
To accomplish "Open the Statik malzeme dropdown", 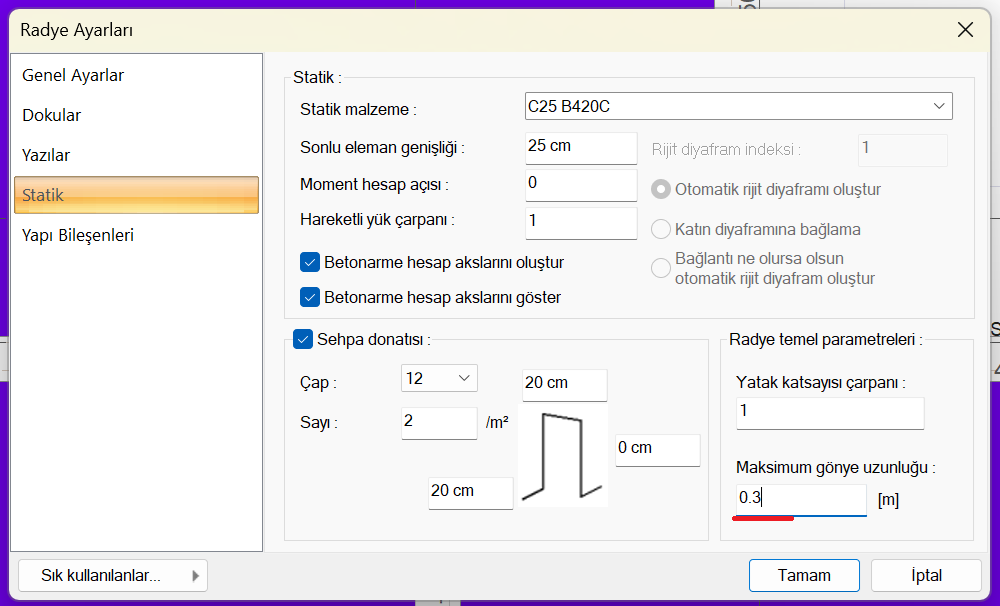I will coord(739,106).
